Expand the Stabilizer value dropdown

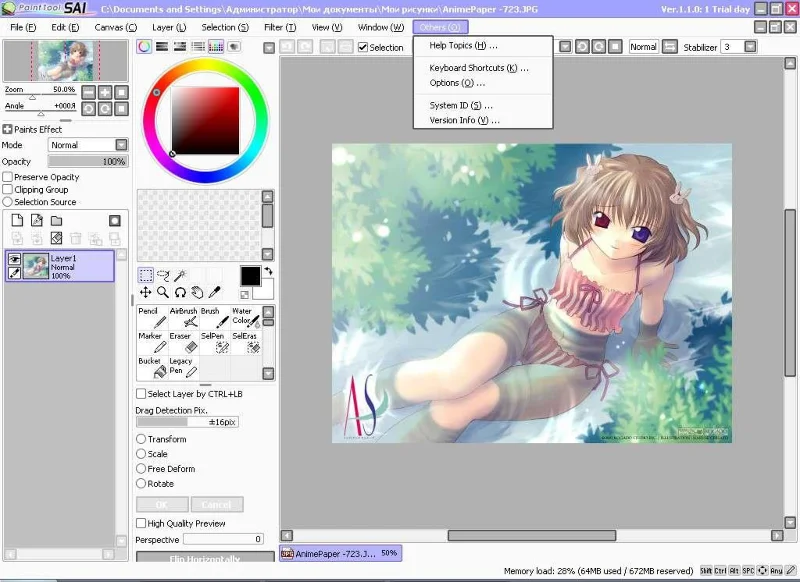tap(750, 47)
